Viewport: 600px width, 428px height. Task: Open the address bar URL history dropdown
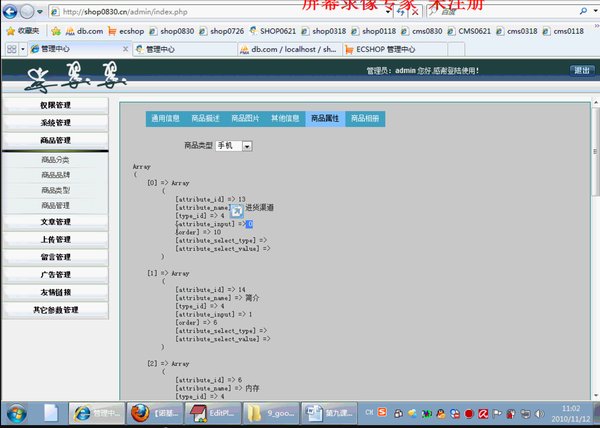(x=389, y=12)
